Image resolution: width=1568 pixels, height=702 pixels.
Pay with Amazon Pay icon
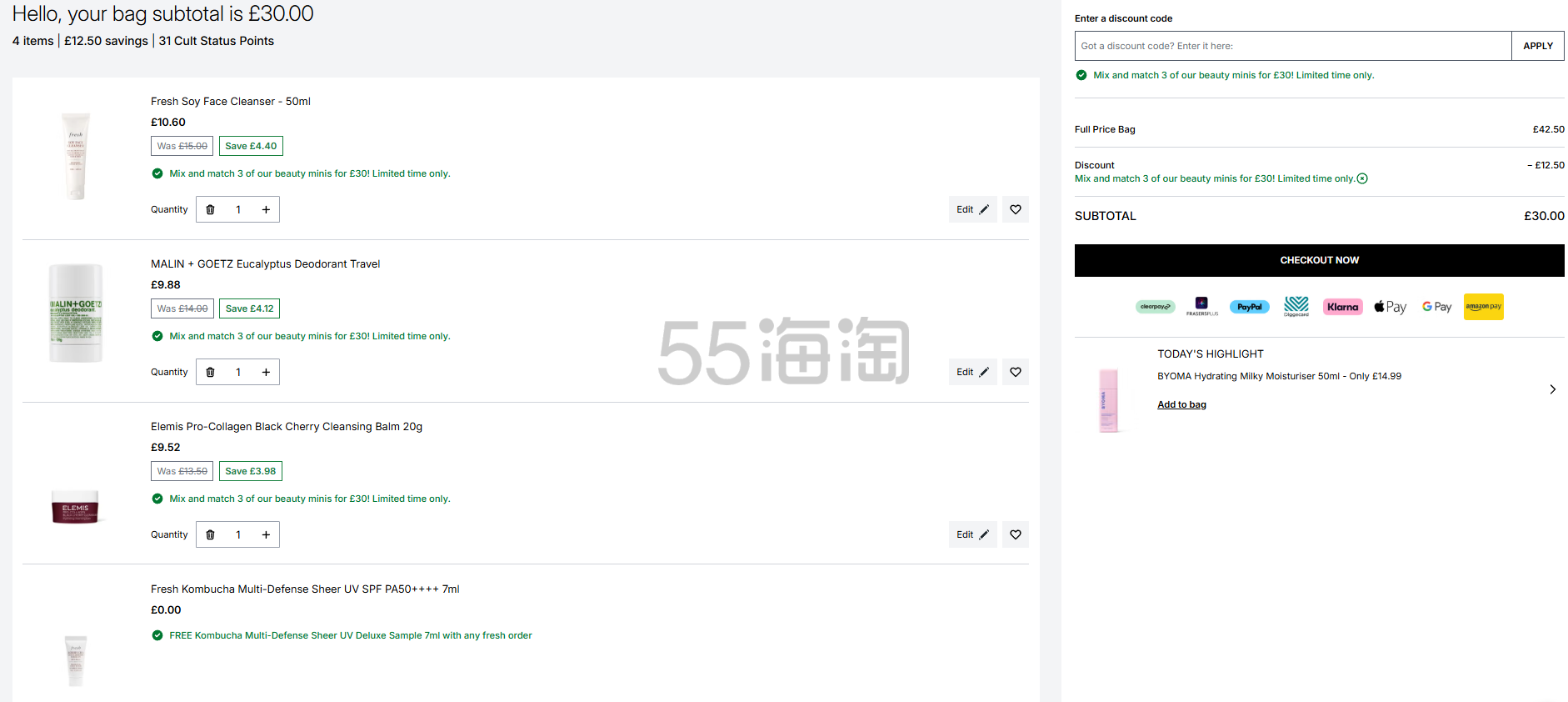[1484, 307]
